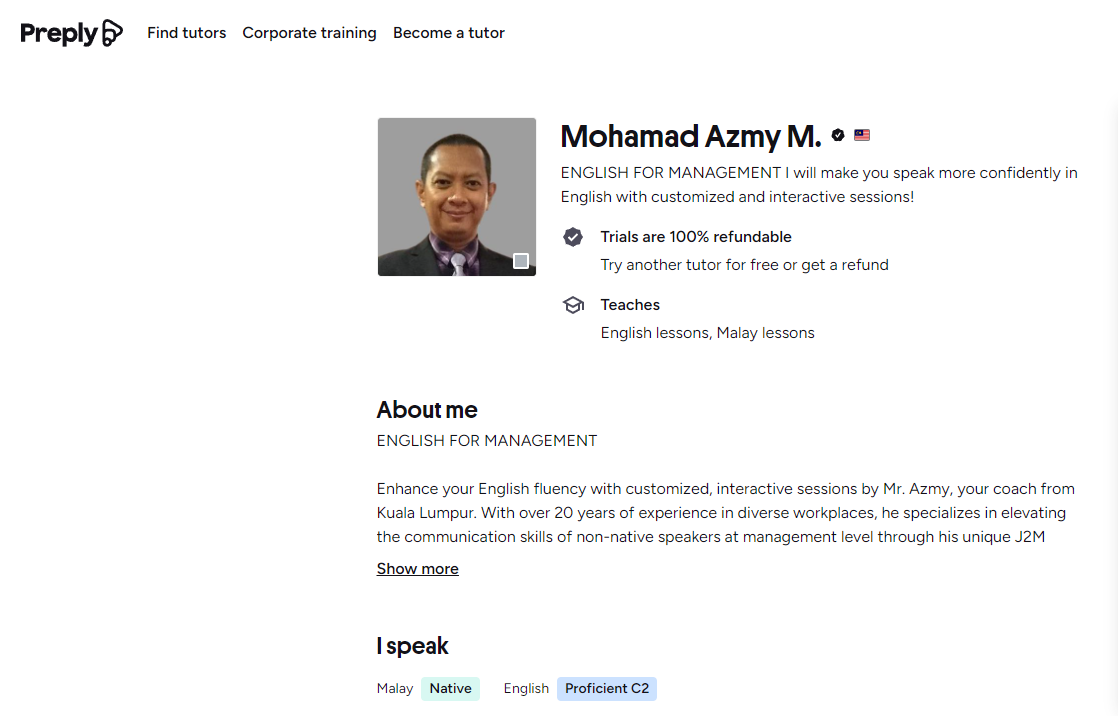Click "Try another tutor for free" line
The image size is (1118, 716).
coord(744,265)
